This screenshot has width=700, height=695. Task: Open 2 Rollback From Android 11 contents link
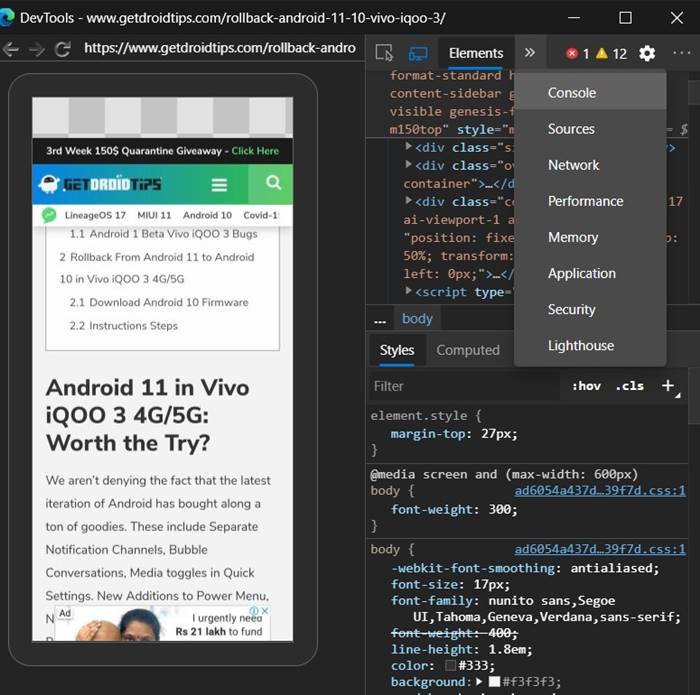157,268
